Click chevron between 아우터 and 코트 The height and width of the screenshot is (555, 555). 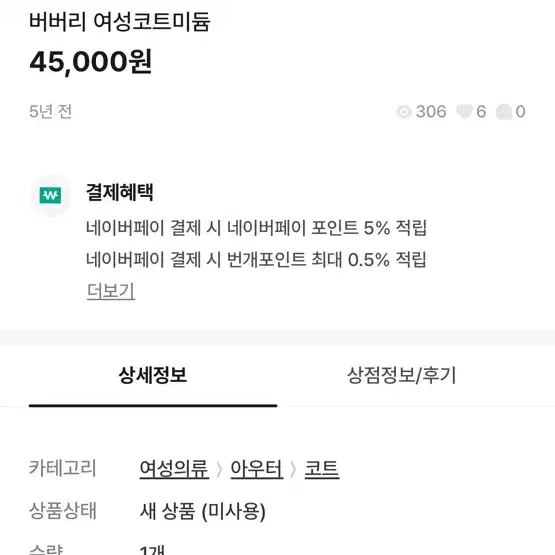(x=293, y=470)
